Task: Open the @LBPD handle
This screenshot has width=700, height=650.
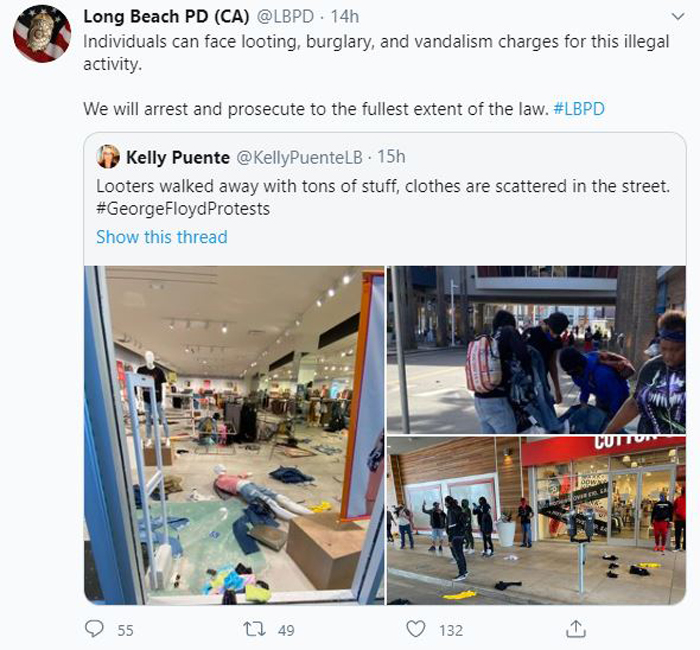Action: pos(285,17)
